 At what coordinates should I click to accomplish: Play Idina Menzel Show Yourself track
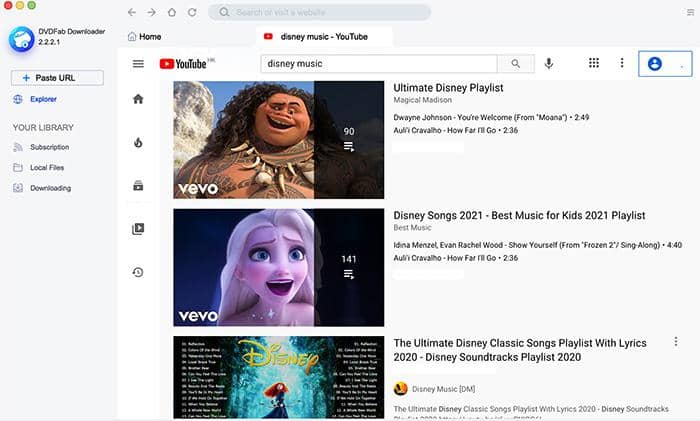pos(538,245)
